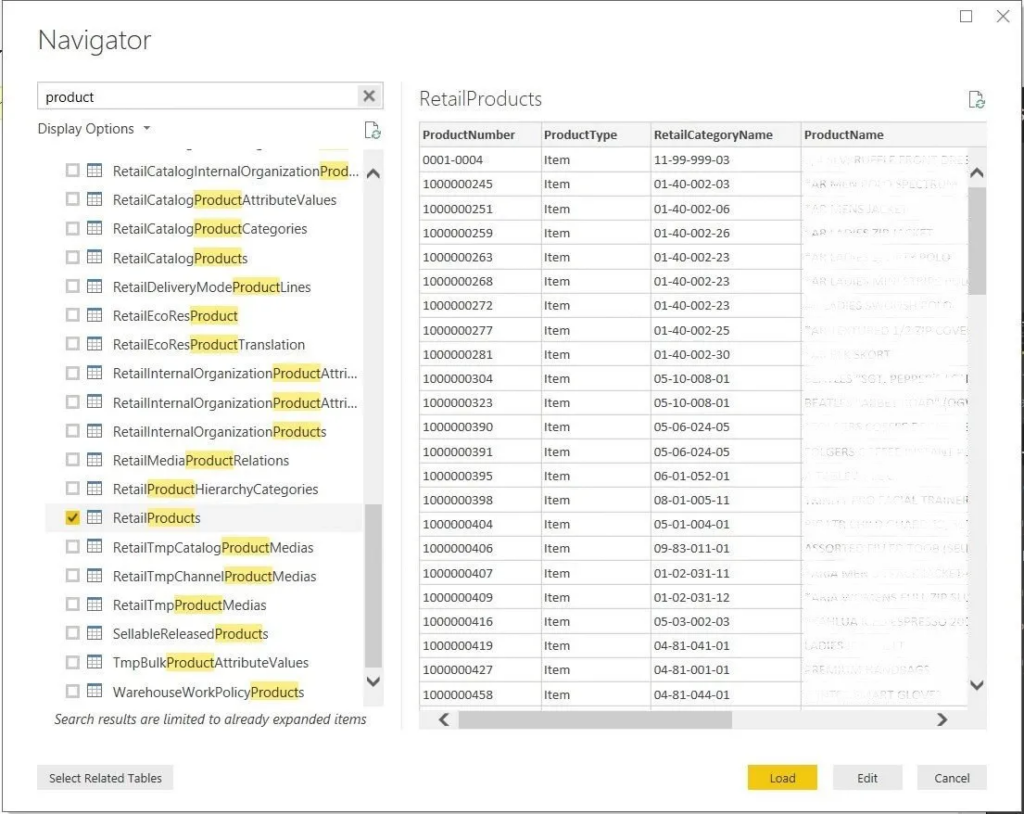Click the table list scroll down arrow
The image size is (1024, 814).
pos(374,681)
